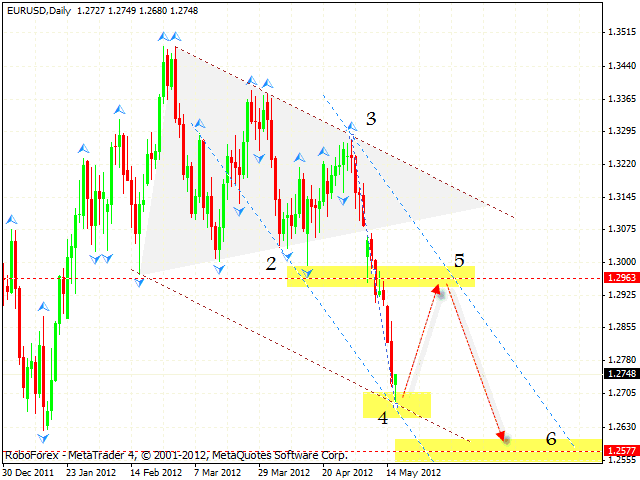Click the 23 Jan 2012 date label
The height and width of the screenshot is (480, 640).
pyautogui.click(x=91, y=473)
